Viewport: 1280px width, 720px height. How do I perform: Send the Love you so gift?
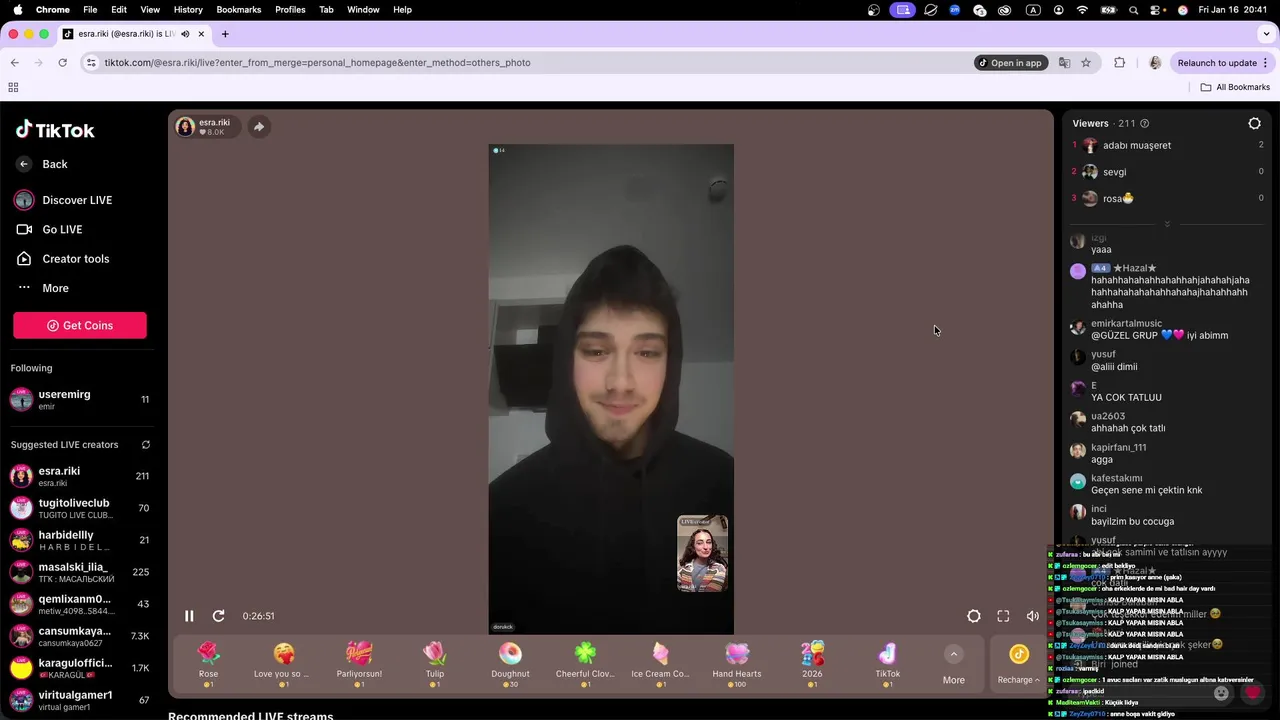(x=284, y=664)
